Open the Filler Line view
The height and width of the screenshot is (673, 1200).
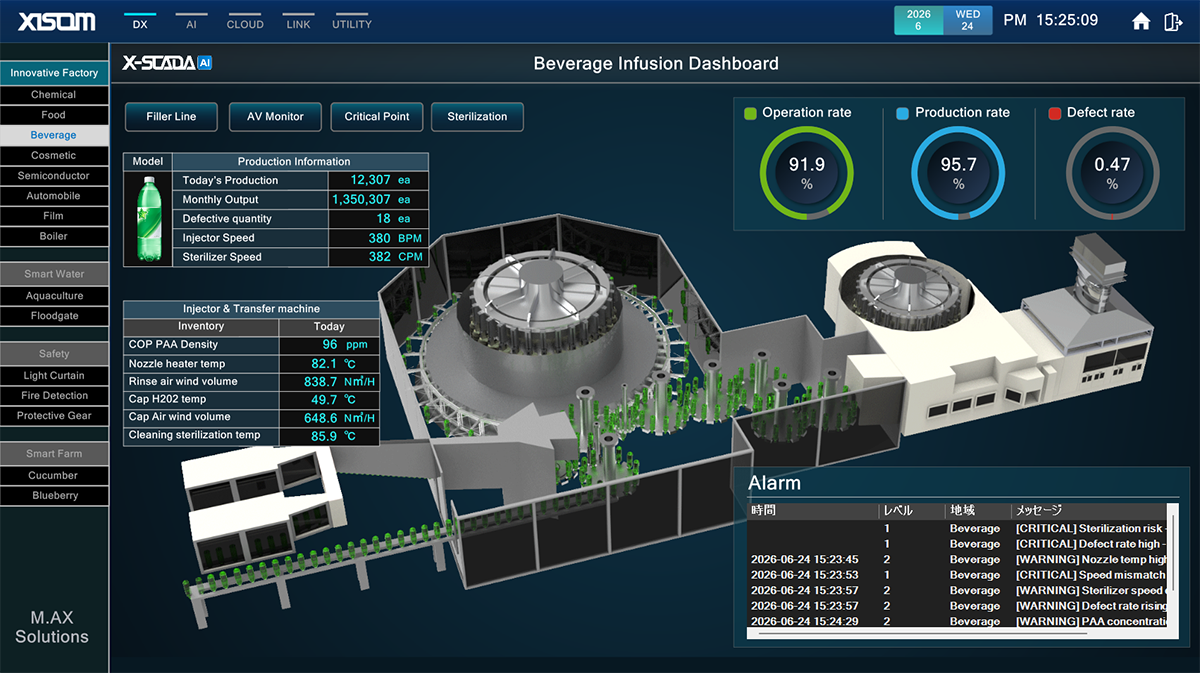tap(171, 117)
